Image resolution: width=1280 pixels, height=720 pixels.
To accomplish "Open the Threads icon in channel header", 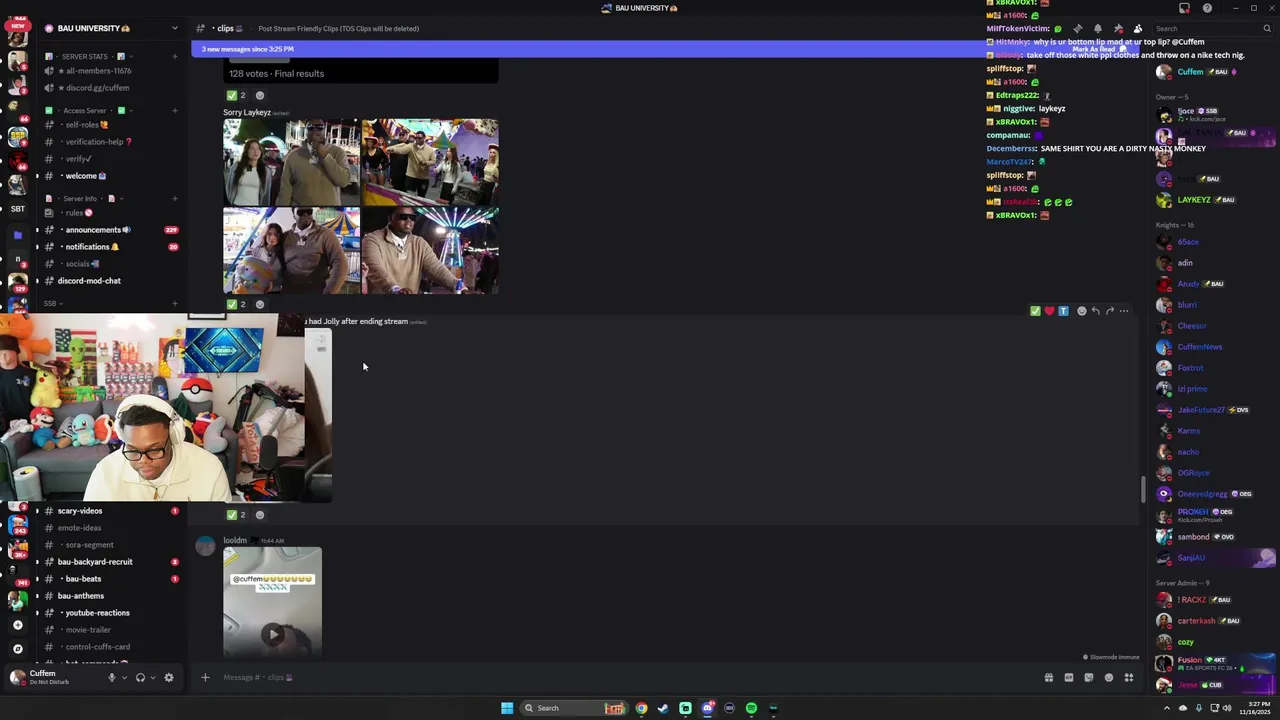I will pyautogui.click(x=1077, y=29).
